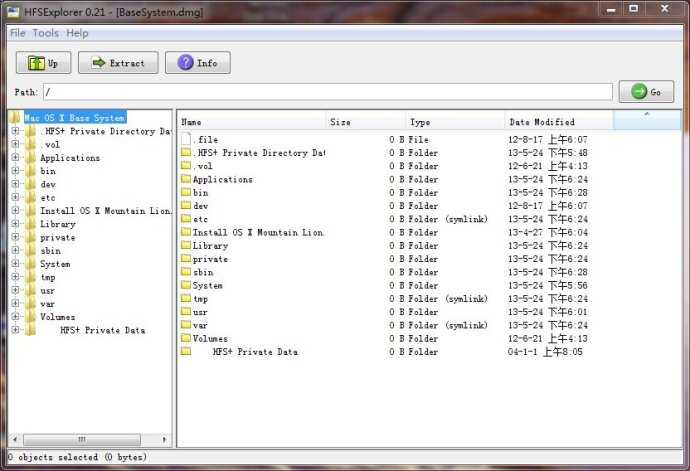Screen dimensions: 690x471
Task: Click var folder icon in tree
Action: (30, 304)
